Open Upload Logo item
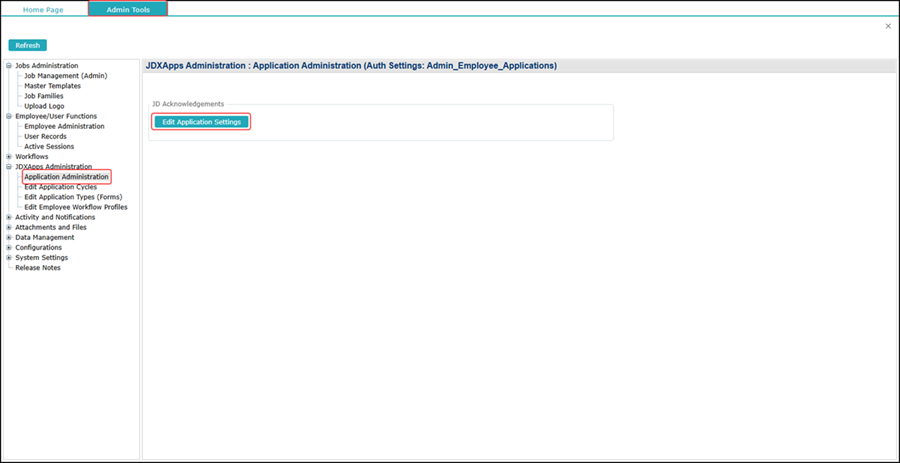This screenshot has height=463, width=900. pyautogui.click(x=44, y=106)
